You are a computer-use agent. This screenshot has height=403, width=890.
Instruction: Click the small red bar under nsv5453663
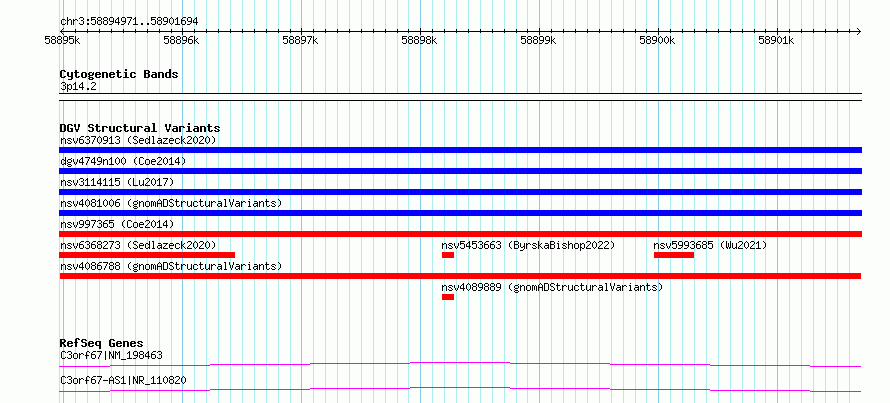tap(448, 255)
